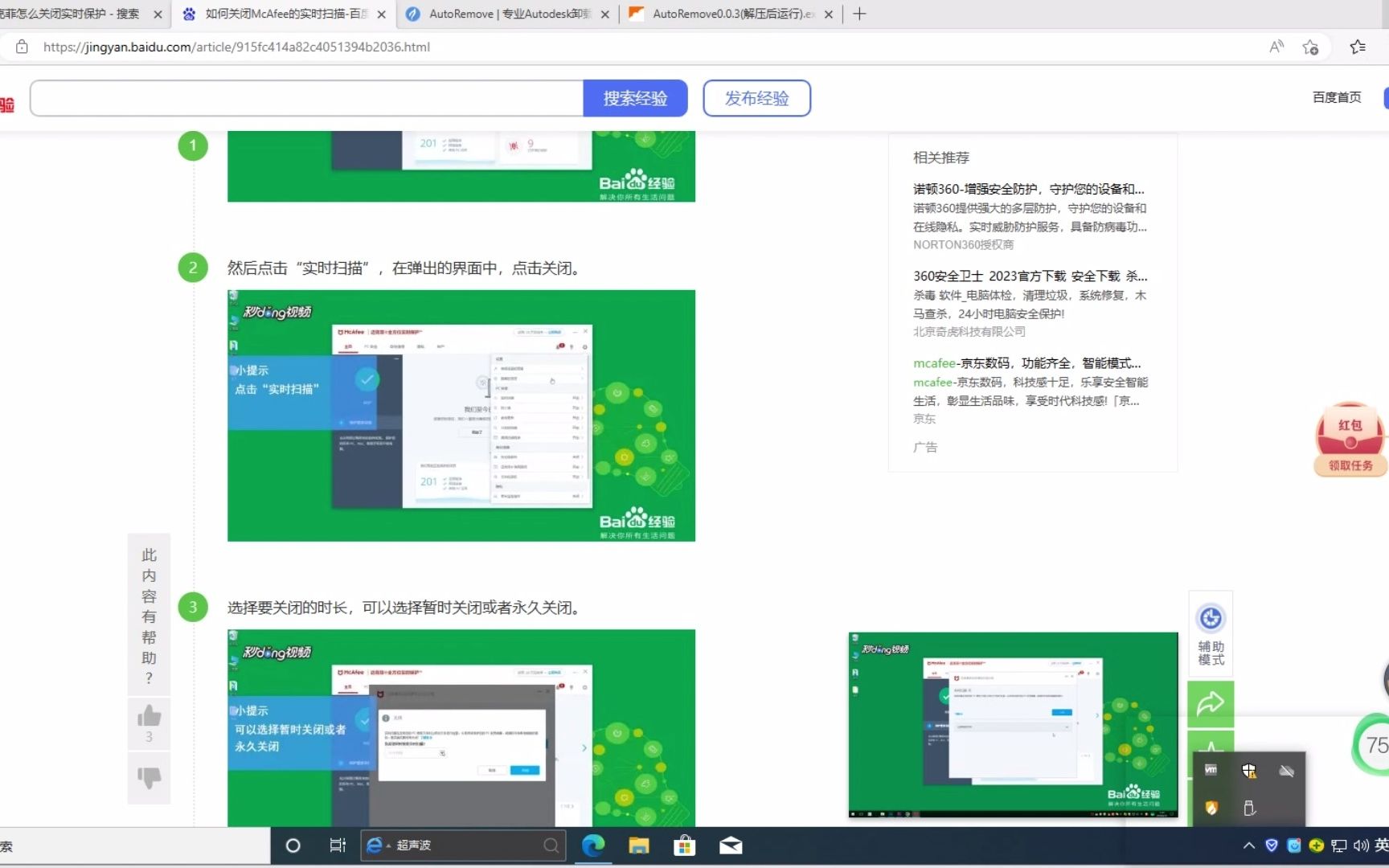Viewport: 1389px width, 868px height.
Task: Click the 发布经验 button
Action: click(756, 98)
